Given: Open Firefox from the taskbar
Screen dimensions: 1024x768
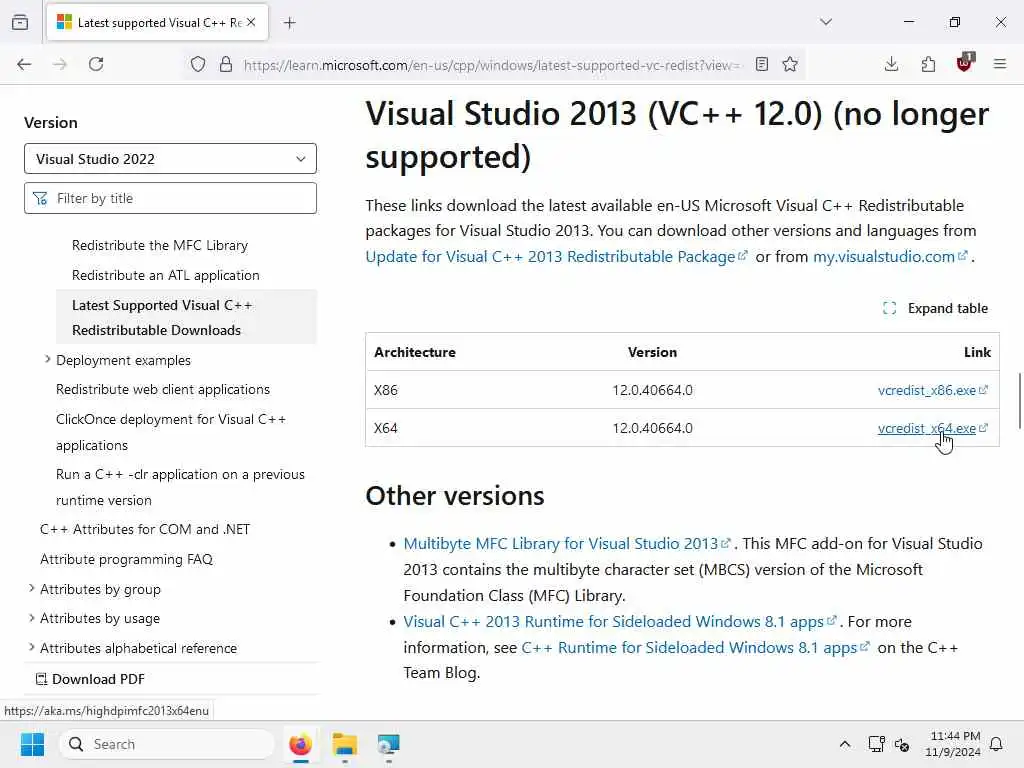Looking at the screenshot, I should (x=300, y=744).
